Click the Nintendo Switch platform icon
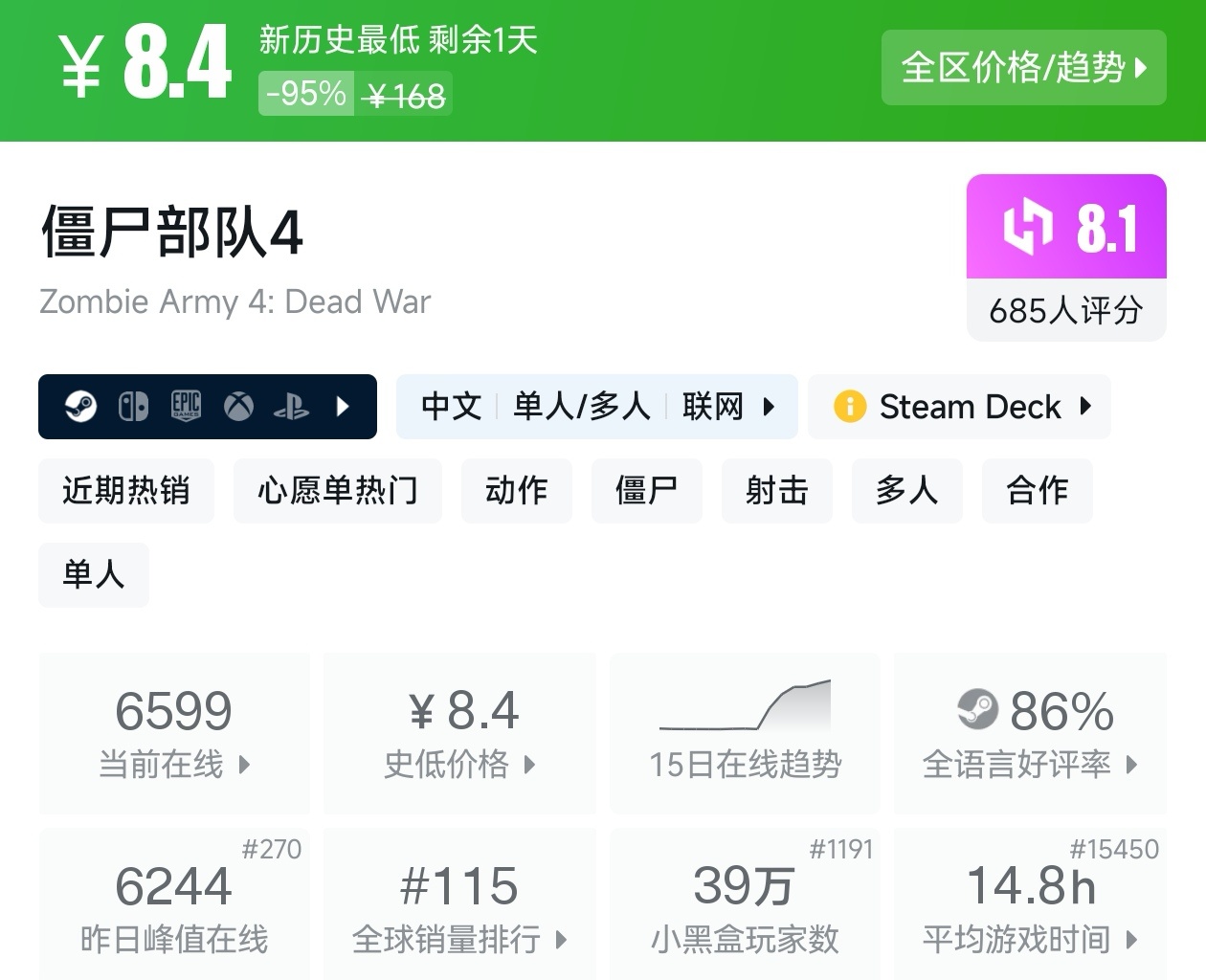 (133, 407)
